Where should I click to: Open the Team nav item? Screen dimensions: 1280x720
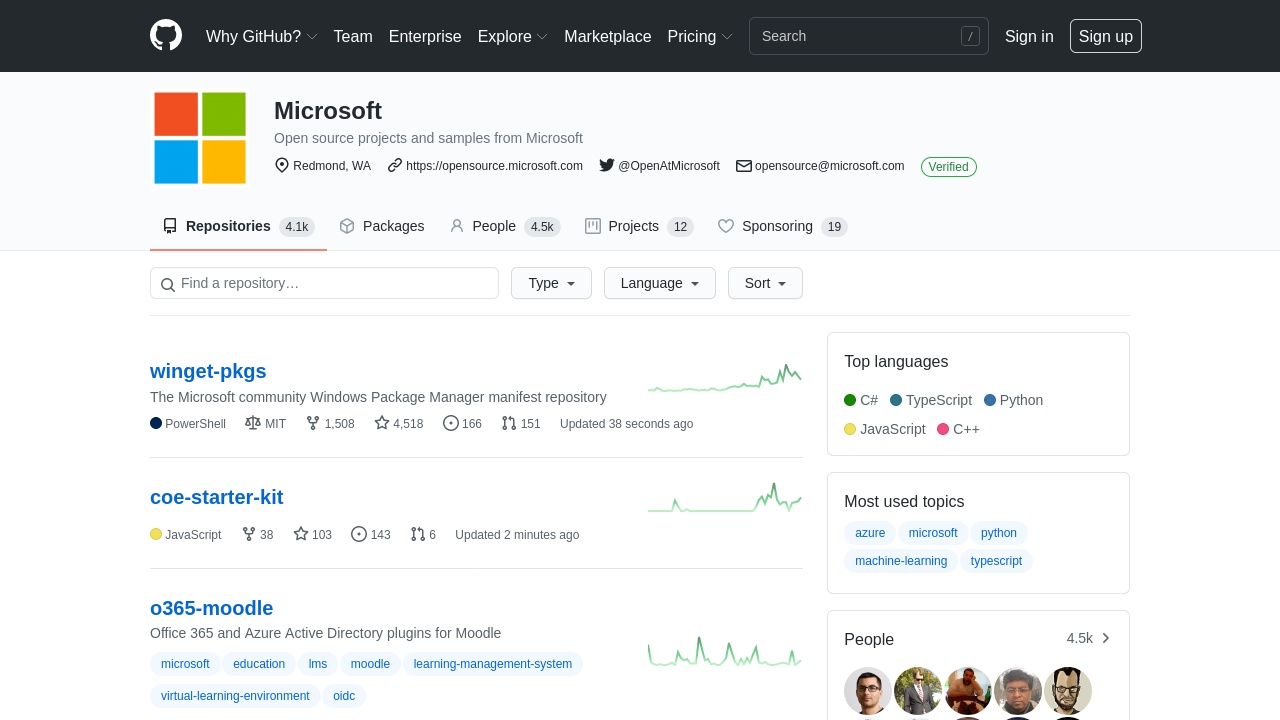(353, 36)
